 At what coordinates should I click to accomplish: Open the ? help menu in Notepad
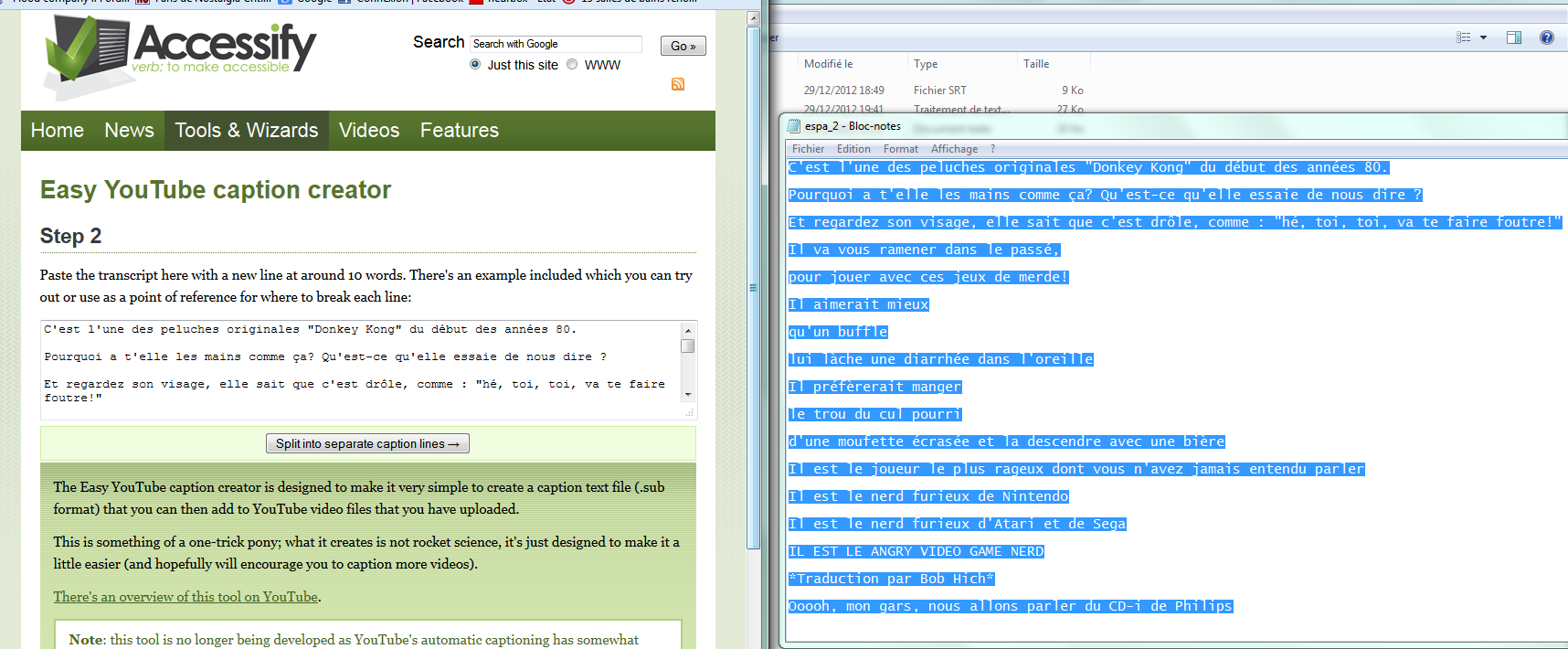[993, 149]
